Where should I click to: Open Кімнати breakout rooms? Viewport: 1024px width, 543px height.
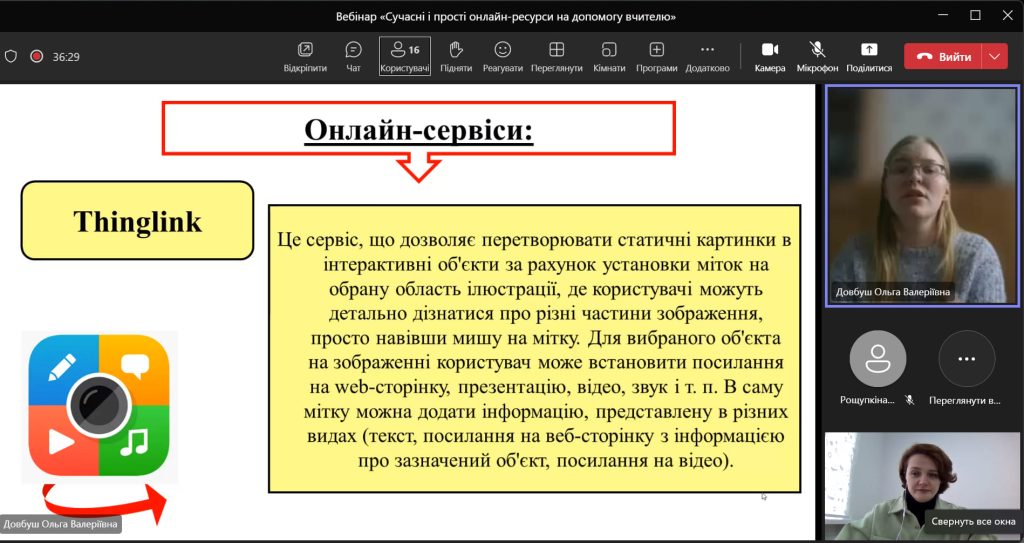(609, 57)
